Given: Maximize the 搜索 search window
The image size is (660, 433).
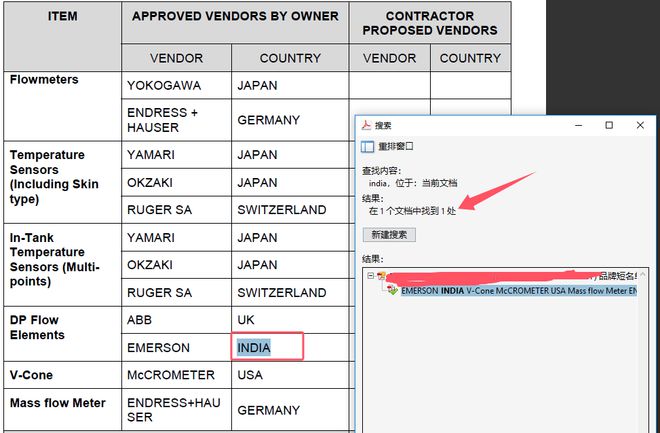Looking at the screenshot, I should click(x=609, y=125).
